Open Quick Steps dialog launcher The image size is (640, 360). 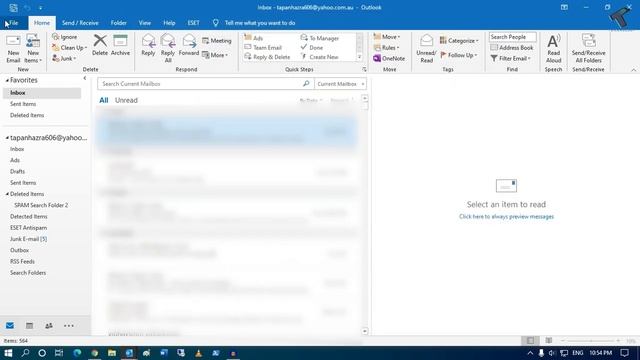click(364, 70)
